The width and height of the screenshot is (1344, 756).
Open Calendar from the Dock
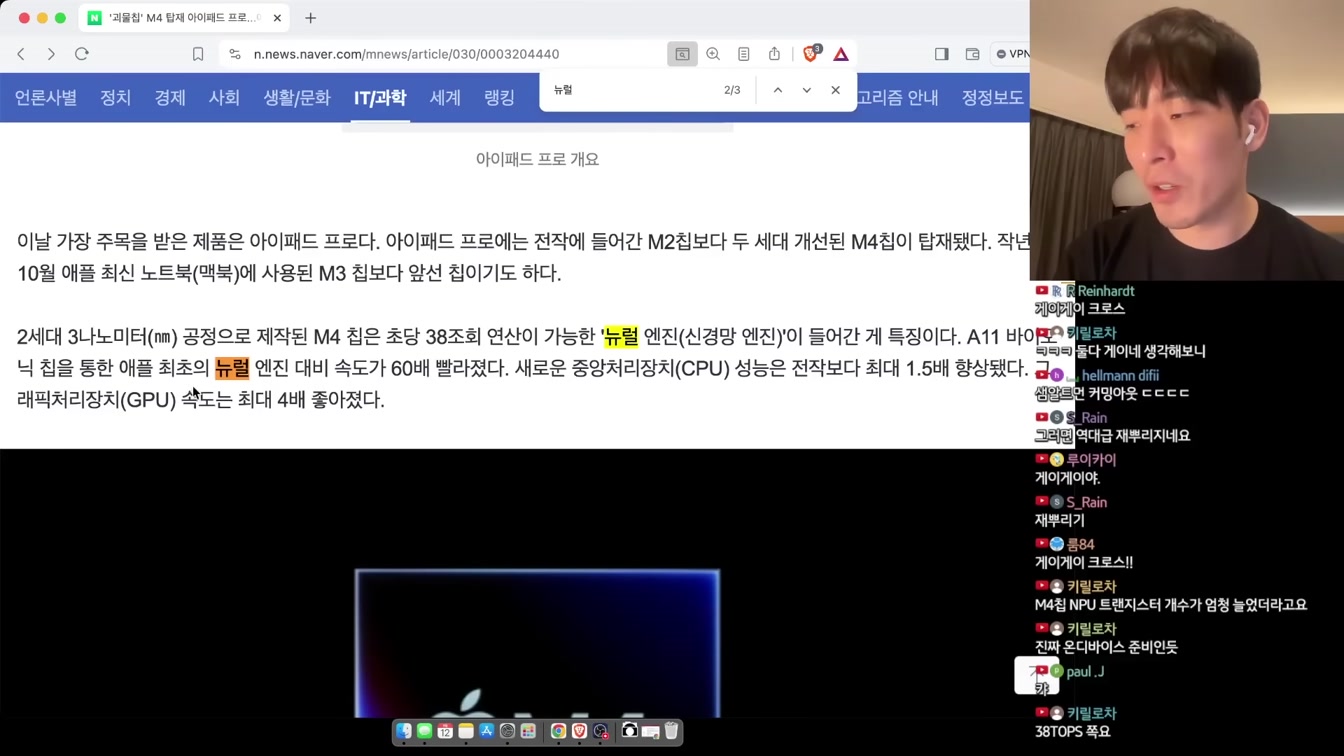pos(445,731)
